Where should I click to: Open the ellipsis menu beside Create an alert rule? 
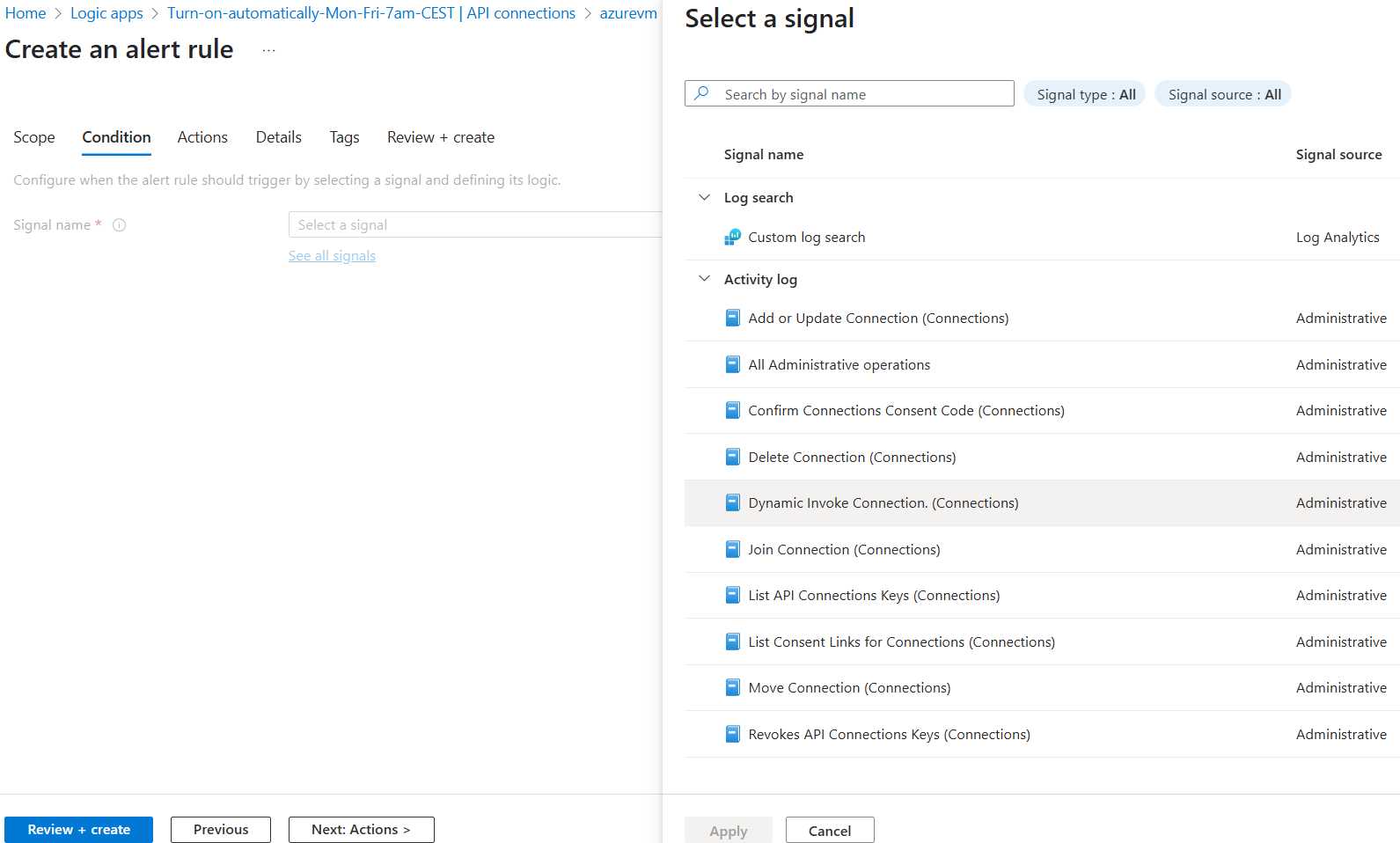pyautogui.click(x=268, y=51)
